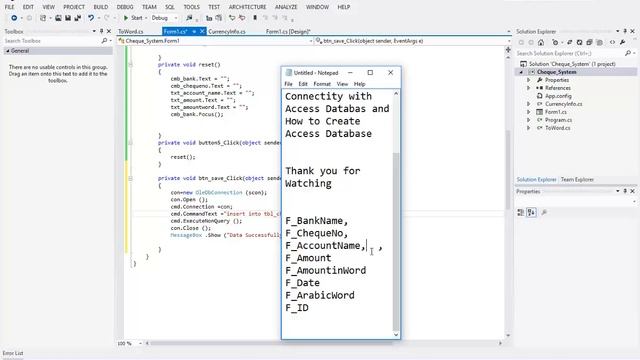
Task: Open the Error List tab at bottom
Action: click(13, 353)
